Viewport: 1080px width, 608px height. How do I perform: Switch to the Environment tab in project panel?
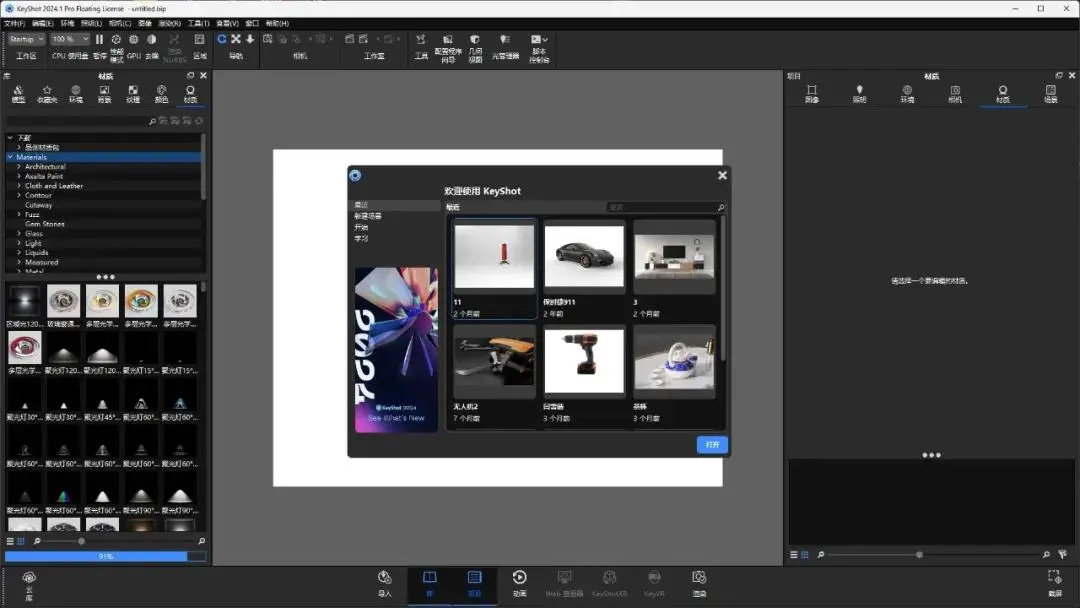pos(907,94)
